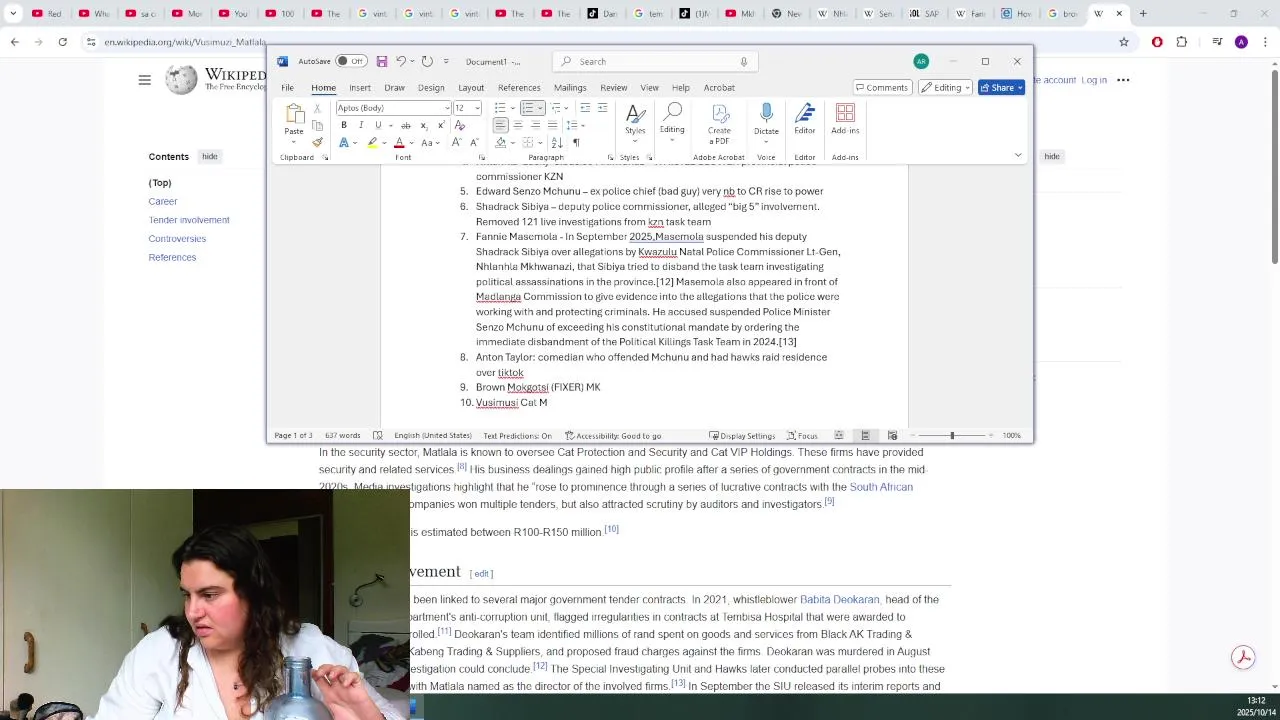Adjust the Word zoom slider
1280x720 pixels.
click(x=952, y=435)
